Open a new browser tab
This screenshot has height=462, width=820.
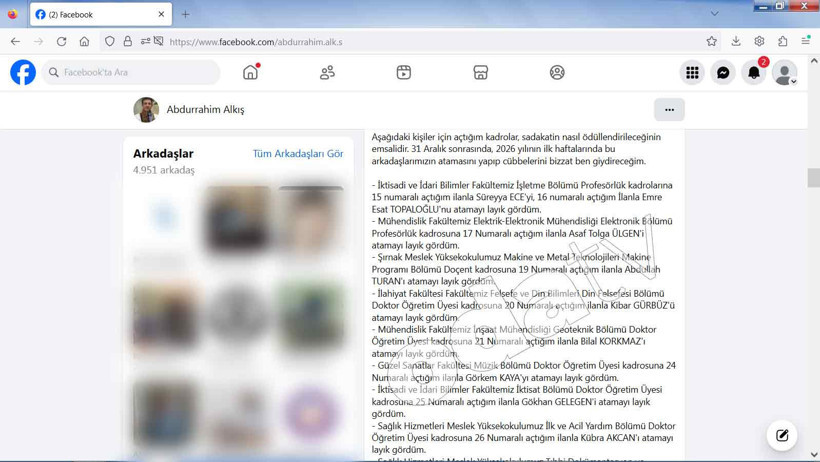(185, 14)
